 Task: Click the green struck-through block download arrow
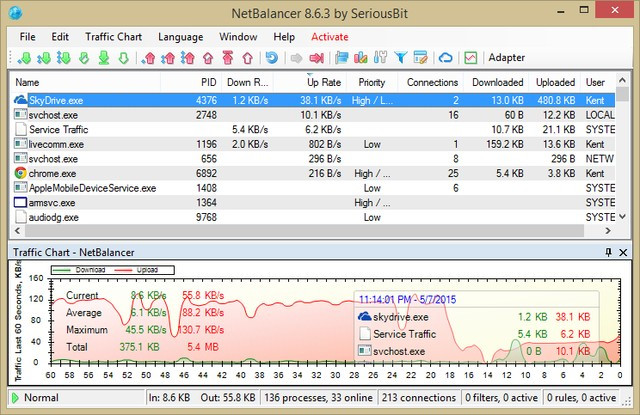(84, 58)
